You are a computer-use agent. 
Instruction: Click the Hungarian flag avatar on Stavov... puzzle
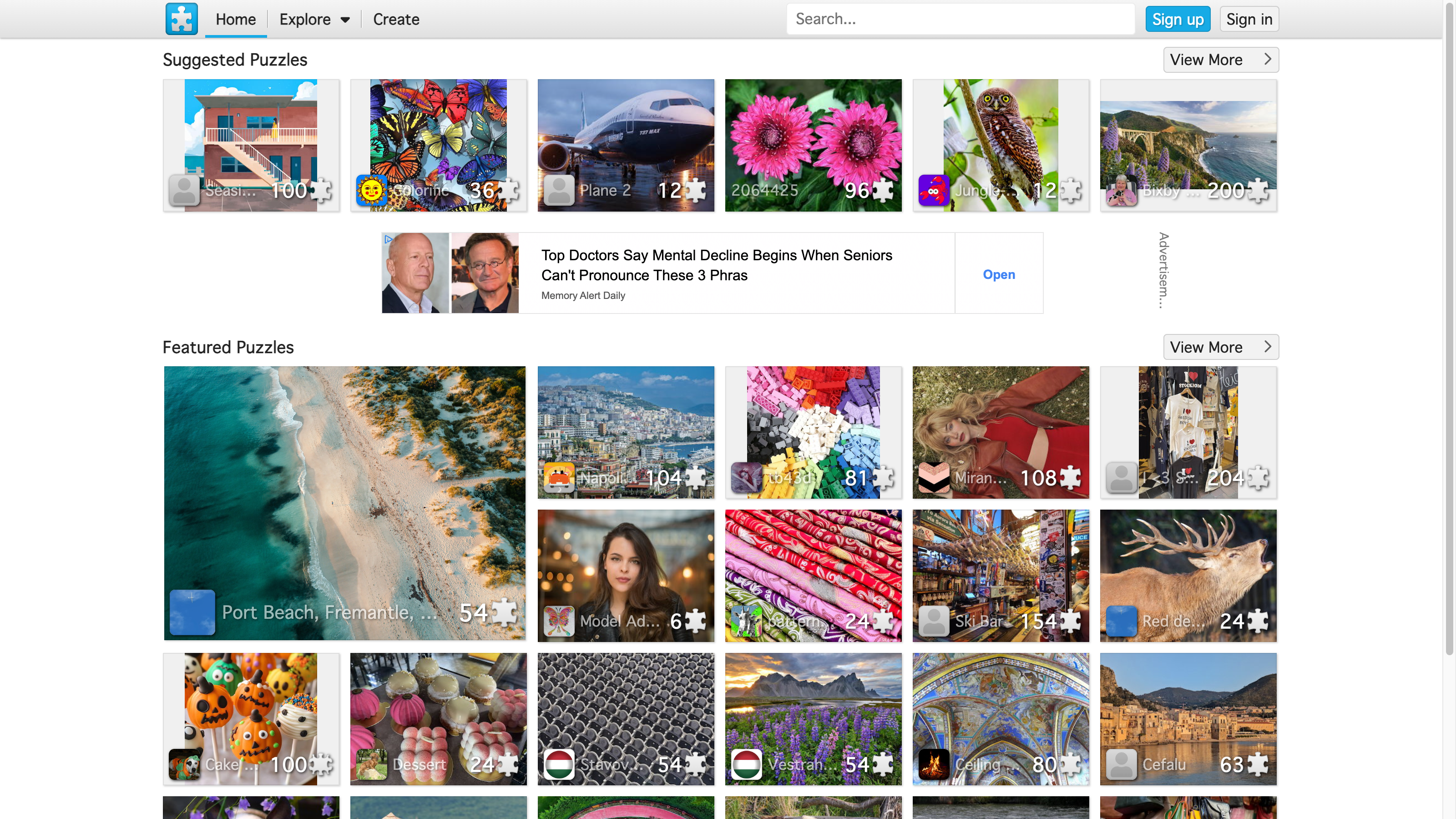(559, 764)
